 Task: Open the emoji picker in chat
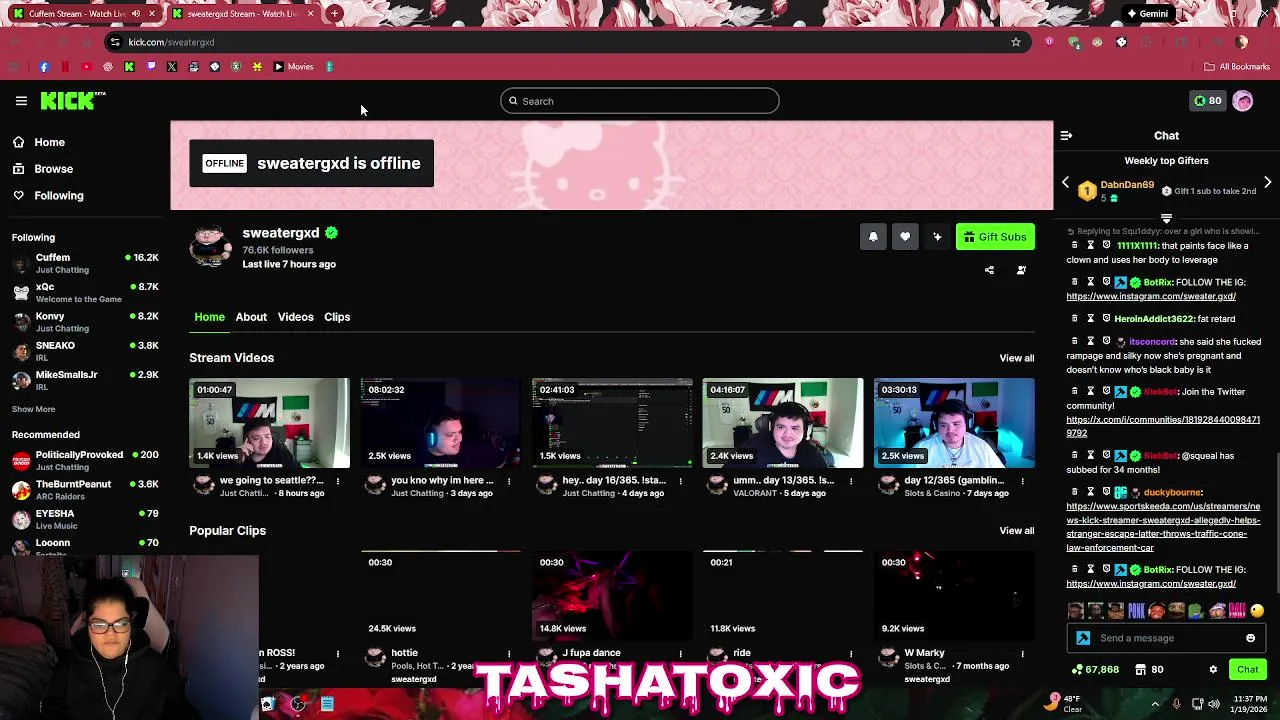coord(1250,638)
